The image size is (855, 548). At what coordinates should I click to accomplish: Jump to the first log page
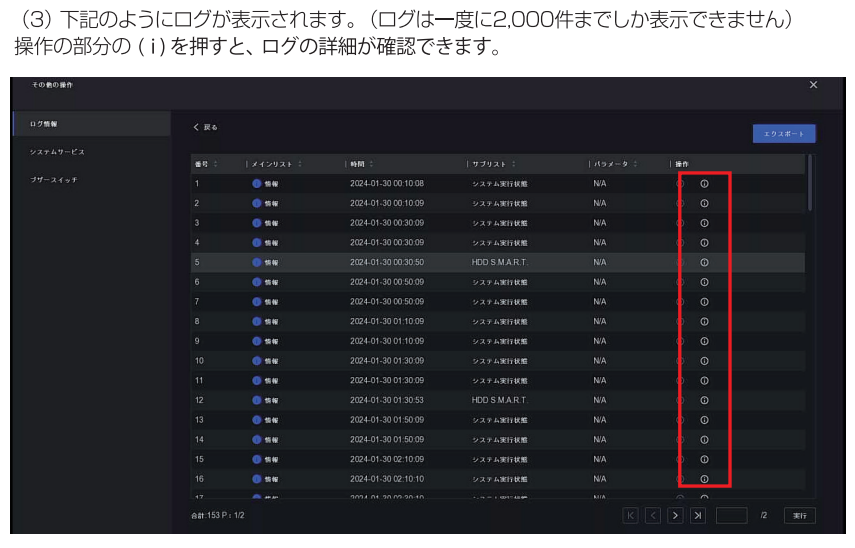(x=630, y=516)
